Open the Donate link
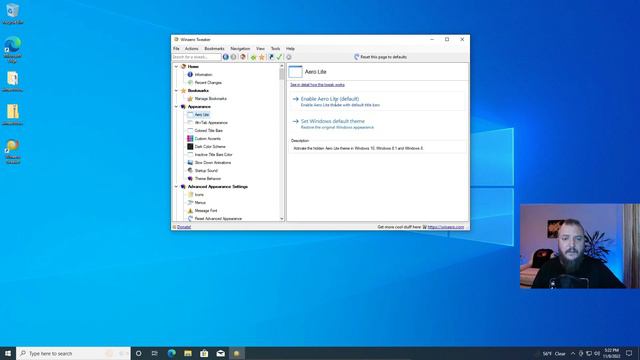 [x=184, y=227]
